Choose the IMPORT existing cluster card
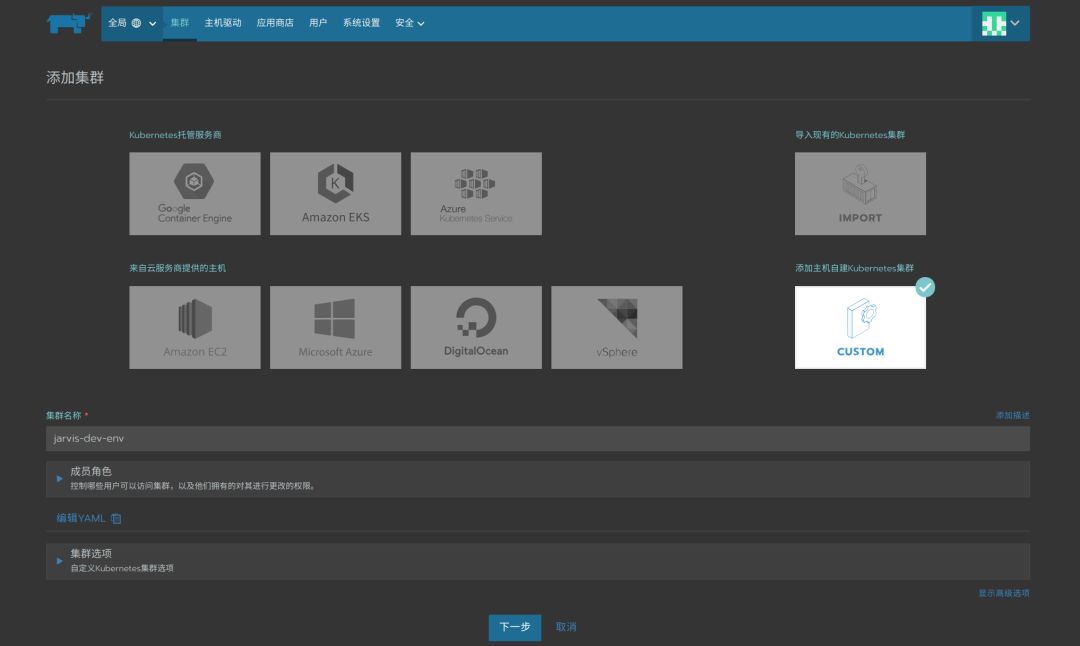The image size is (1080, 646). point(860,194)
